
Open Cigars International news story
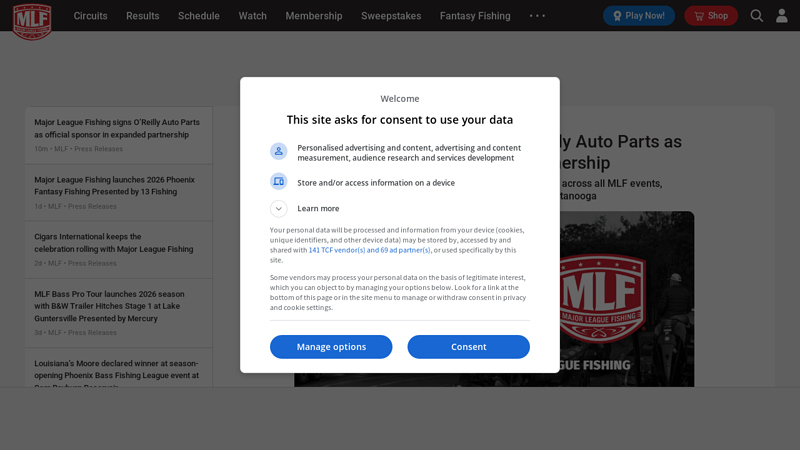tap(113, 243)
